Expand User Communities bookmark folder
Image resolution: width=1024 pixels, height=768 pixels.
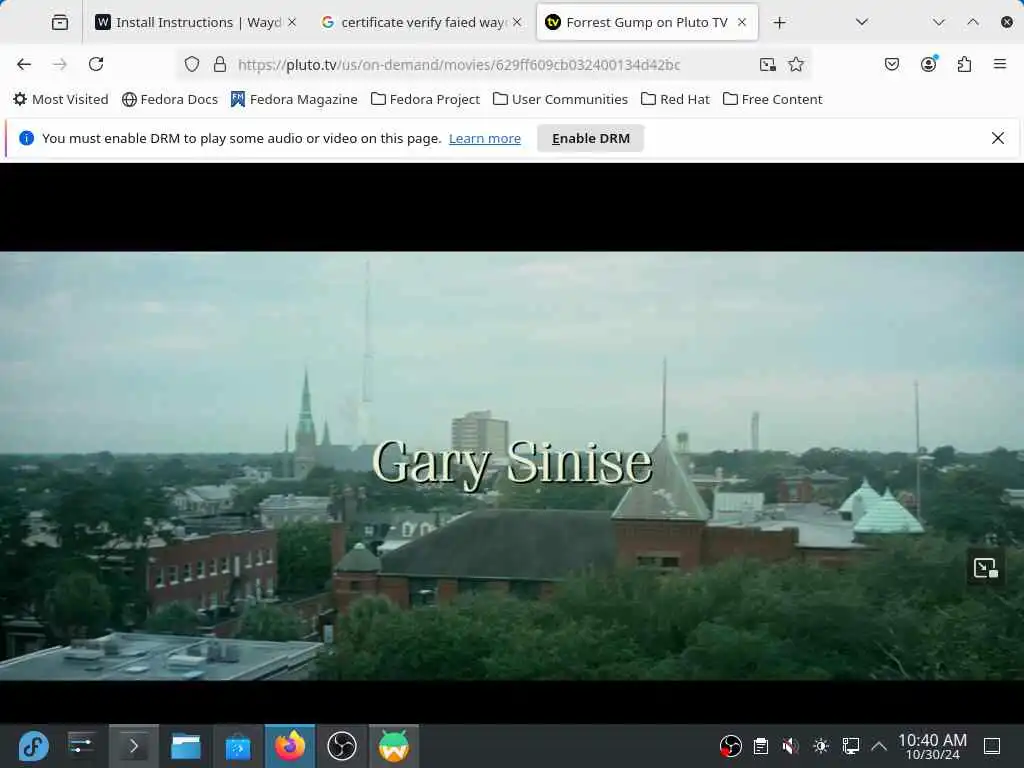click(x=560, y=99)
